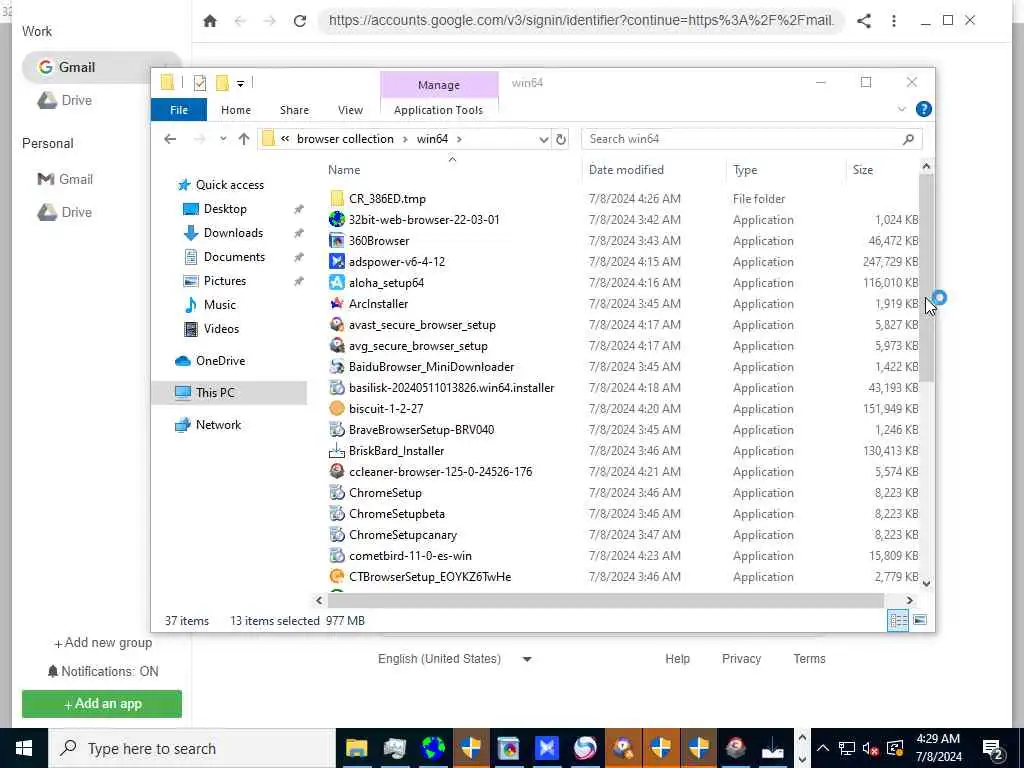Expand the win64 breadcrumb chevron

point(460,139)
